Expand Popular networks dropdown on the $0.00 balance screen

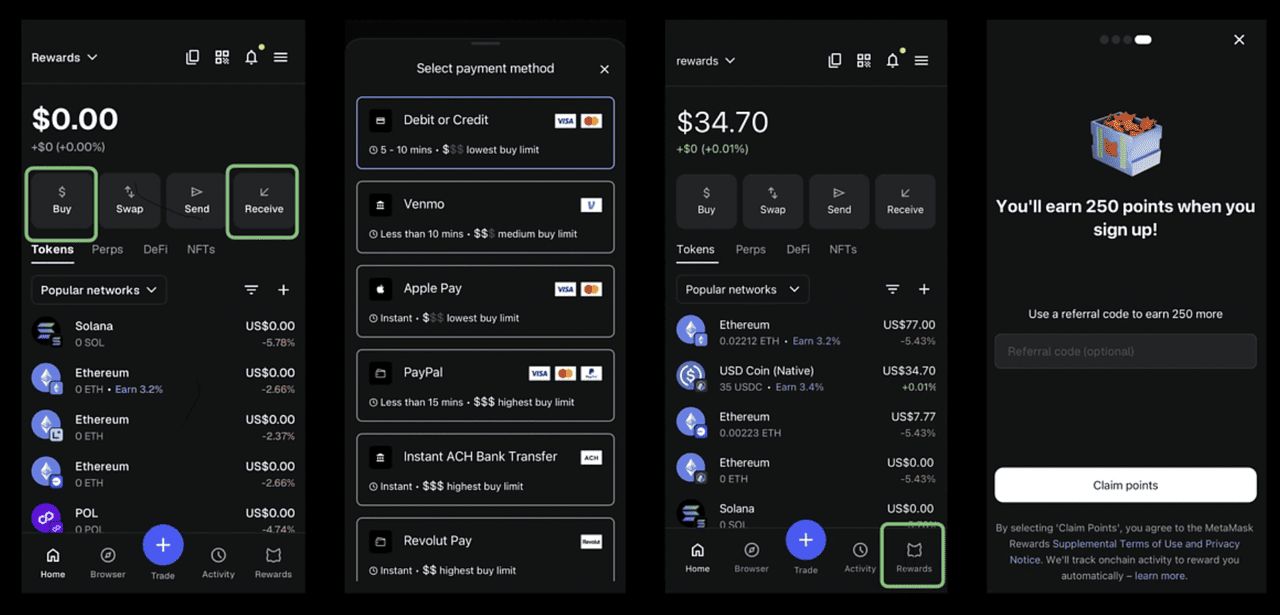tap(99, 290)
